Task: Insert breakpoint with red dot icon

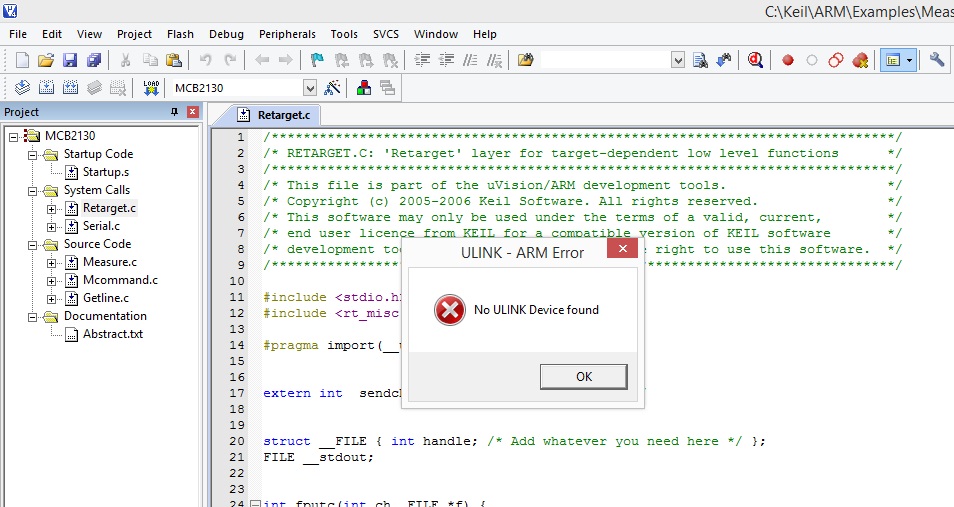Action: point(788,60)
